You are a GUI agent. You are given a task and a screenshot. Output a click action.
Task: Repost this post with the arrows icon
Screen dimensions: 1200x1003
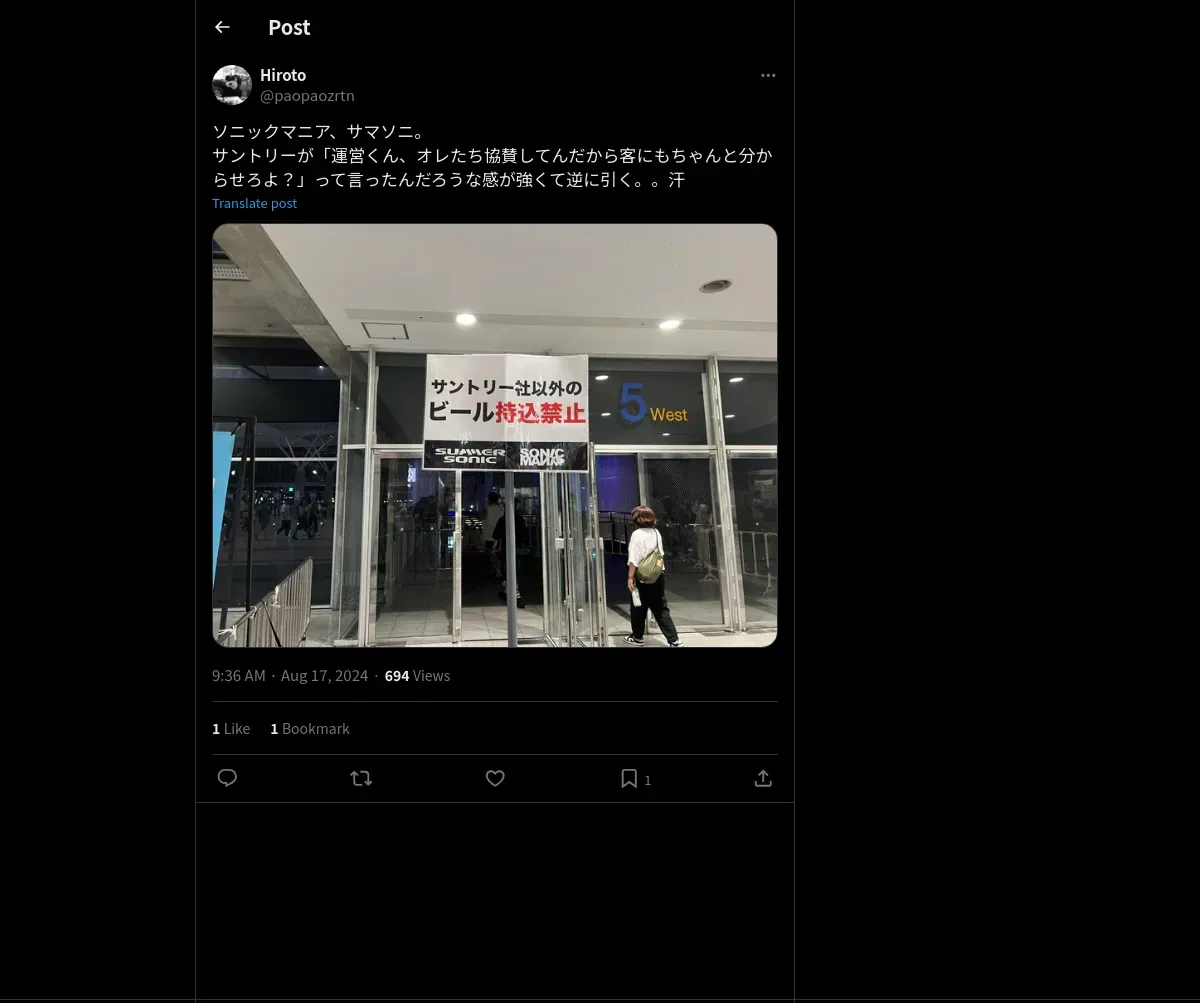pos(361,778)
